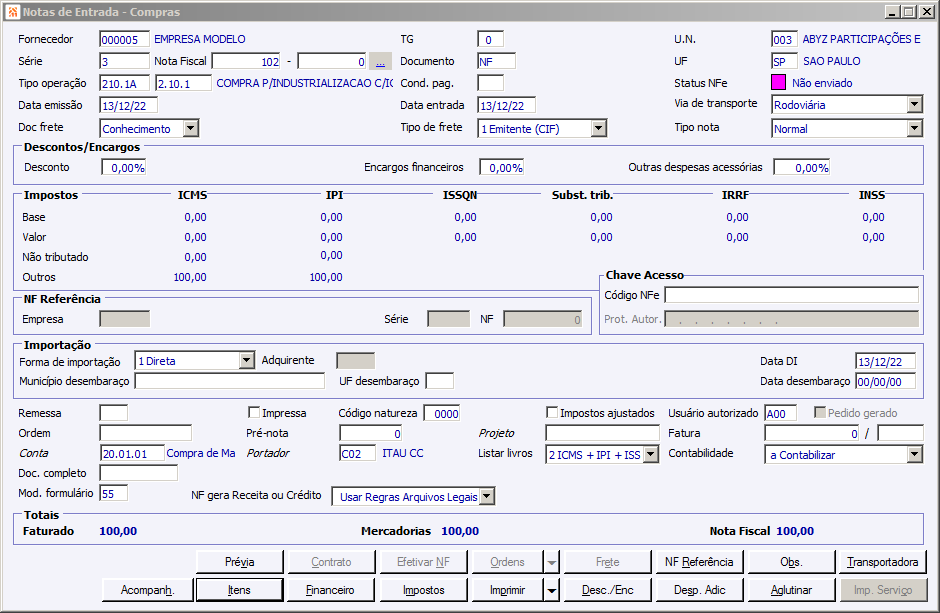The image size is (940, 613).
Task: Open the NF Referência button
Action: click(699, 562)
